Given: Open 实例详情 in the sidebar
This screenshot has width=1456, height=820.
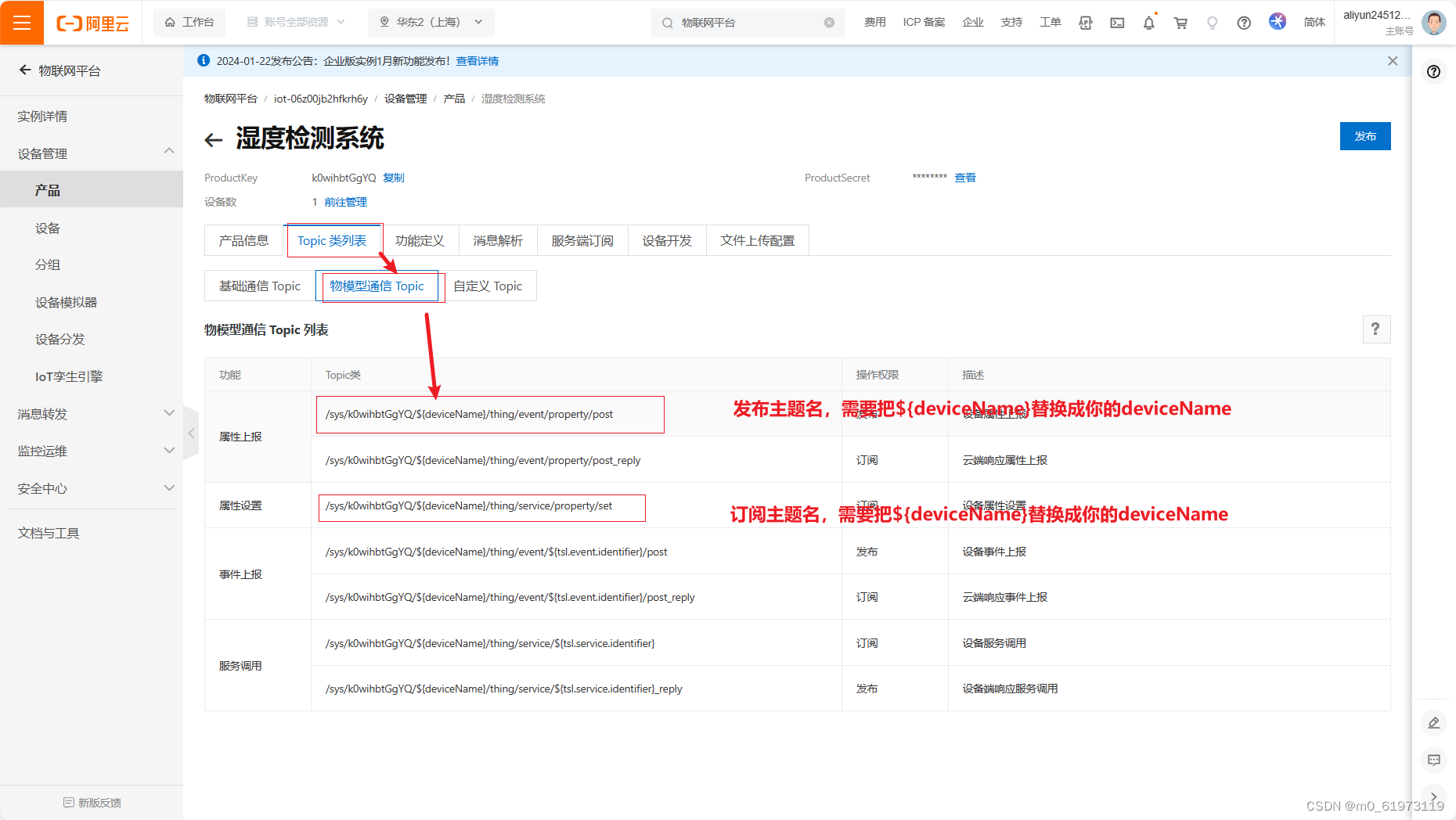Looking at the screenshot, I should [x=43, y=116].
